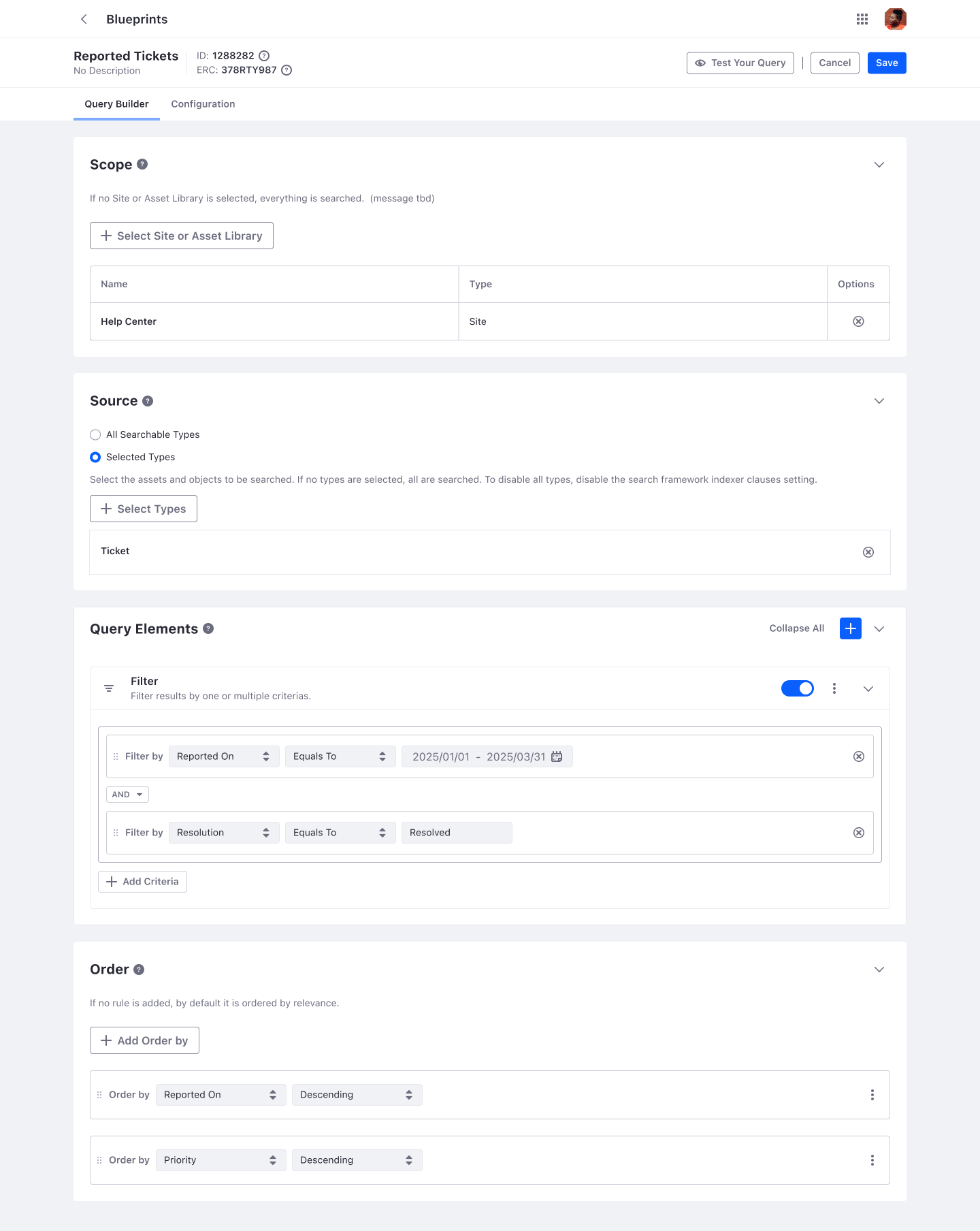Add a new query element with plus button
This screenshot has width=980, height=1231.
point(850,628)
